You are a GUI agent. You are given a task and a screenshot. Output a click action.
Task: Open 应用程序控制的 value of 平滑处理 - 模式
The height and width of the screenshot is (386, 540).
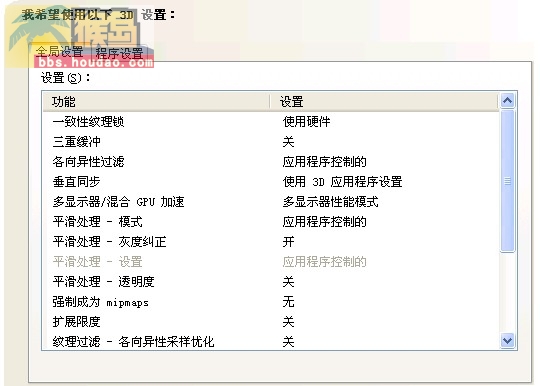pyautogui.click(x=324, y=221)
